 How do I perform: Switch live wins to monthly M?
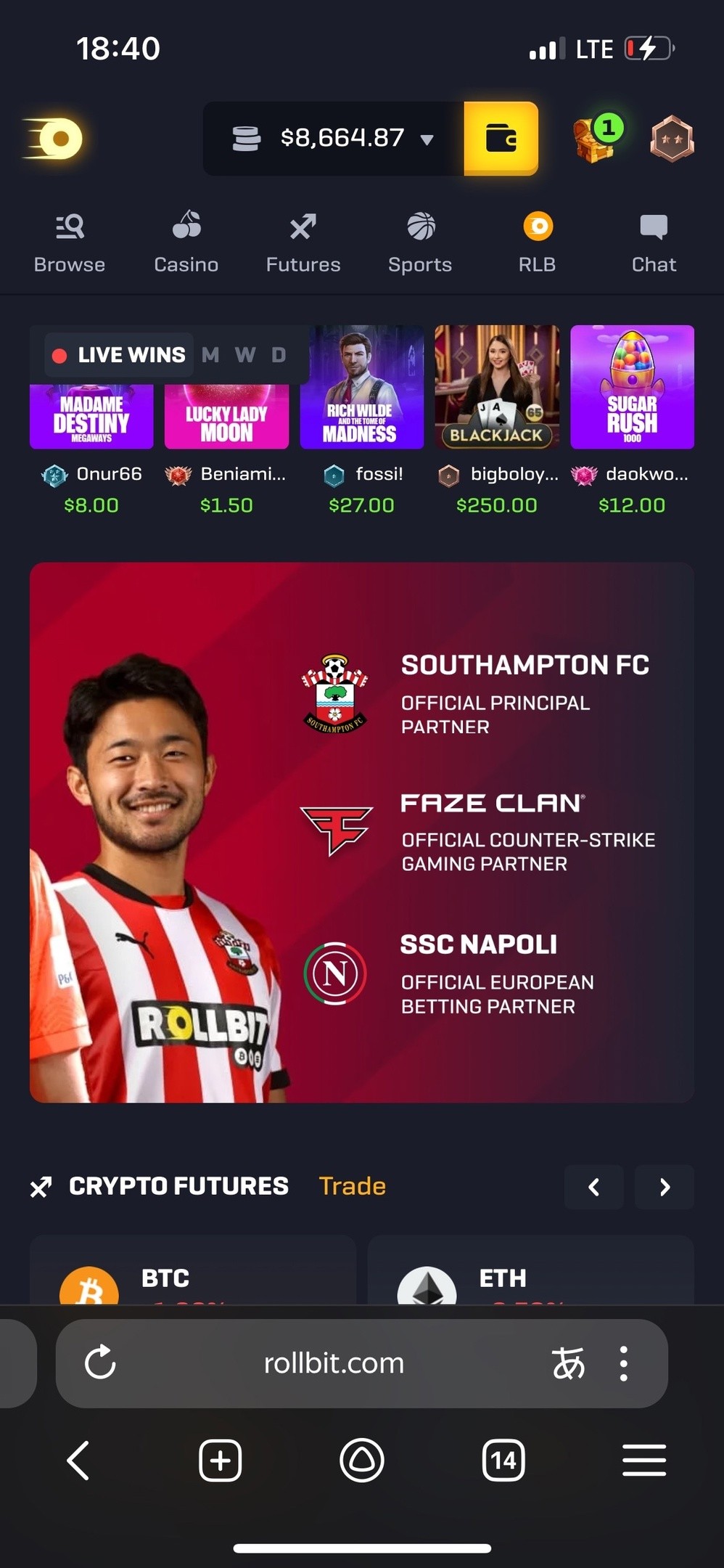(210, 355)
